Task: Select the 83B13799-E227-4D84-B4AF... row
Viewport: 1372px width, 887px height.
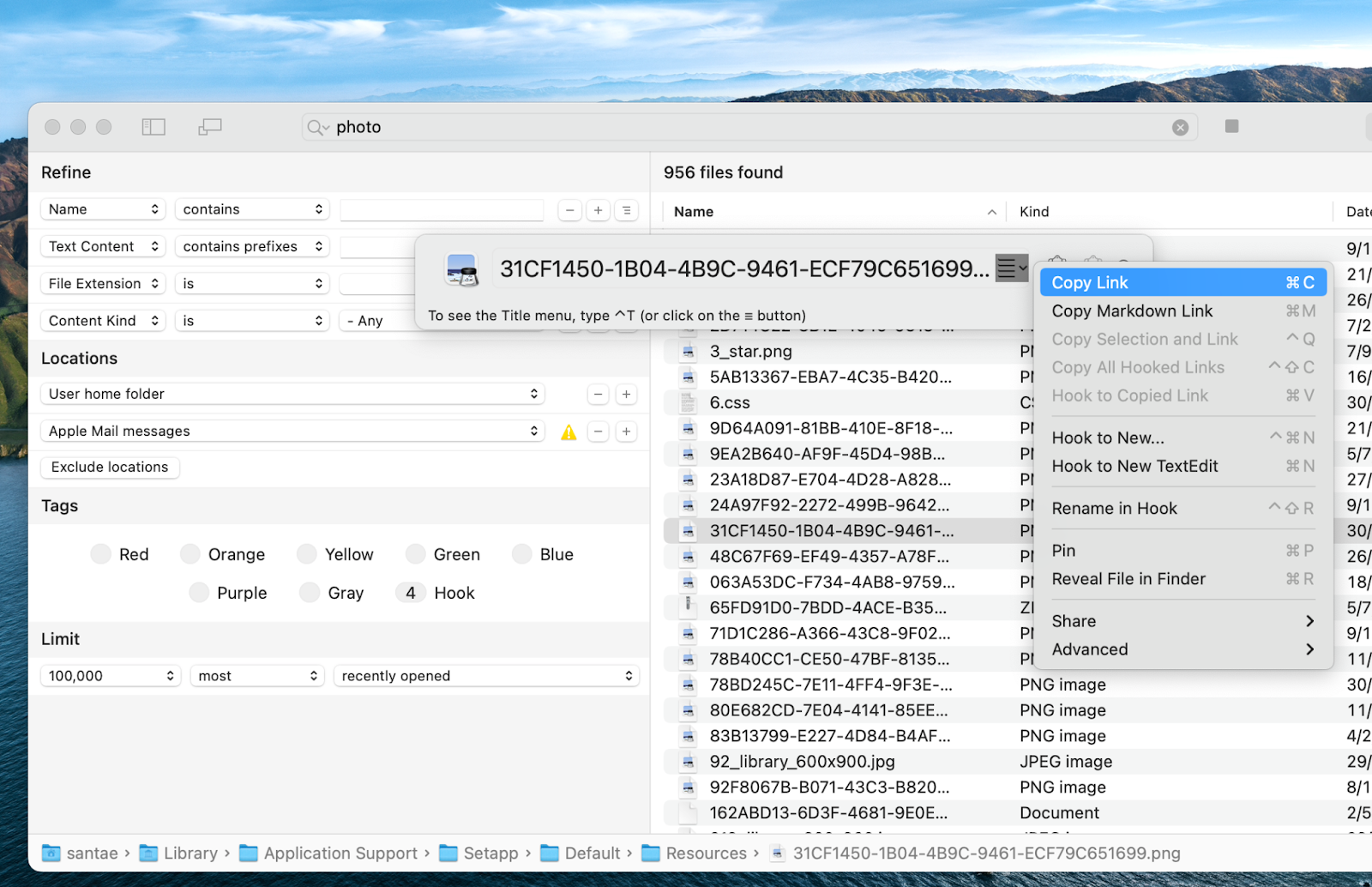Action: tap(1018, 736)
